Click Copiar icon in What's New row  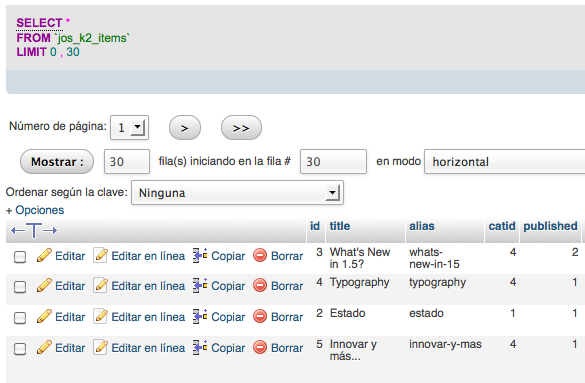click(x=200, y=256)
